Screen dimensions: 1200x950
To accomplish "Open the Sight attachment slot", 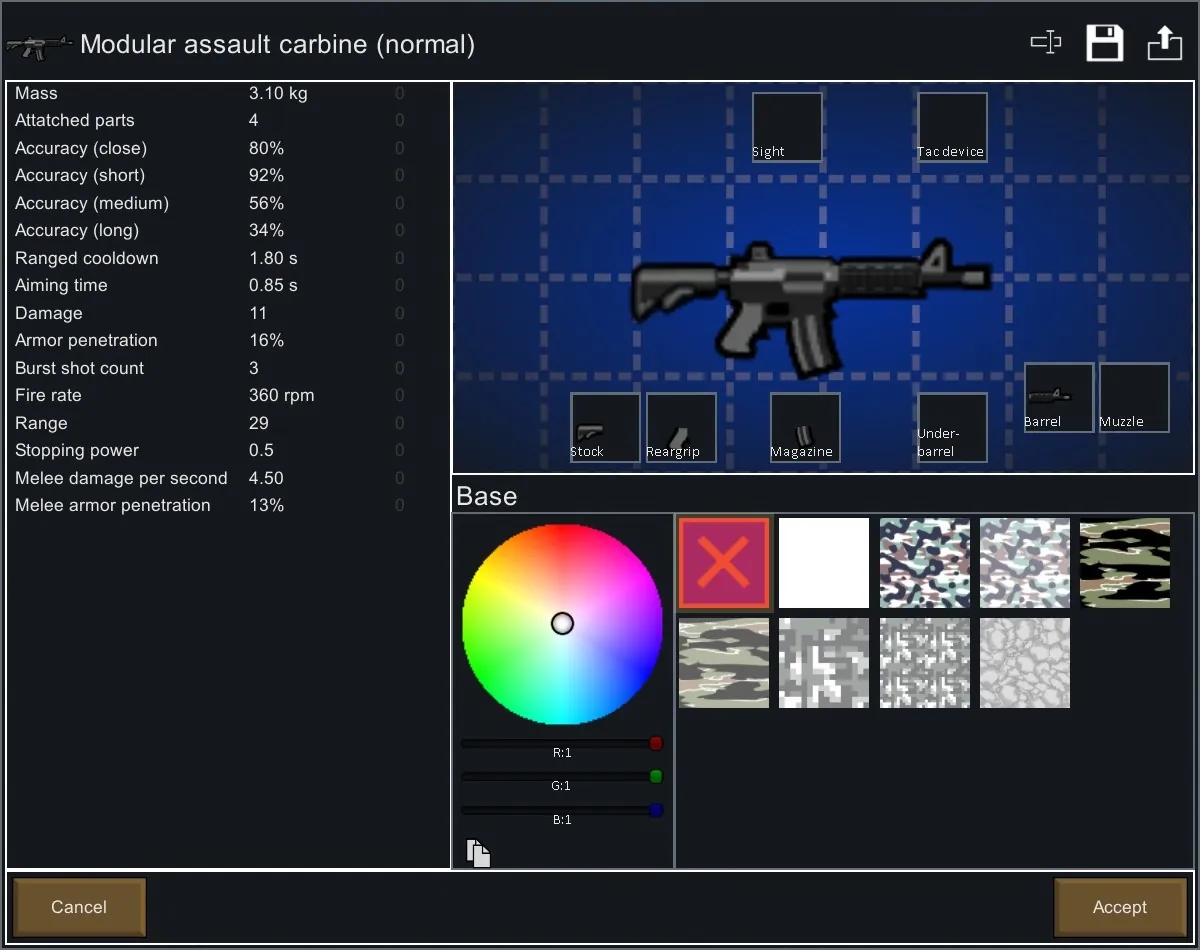I will 787,127.
